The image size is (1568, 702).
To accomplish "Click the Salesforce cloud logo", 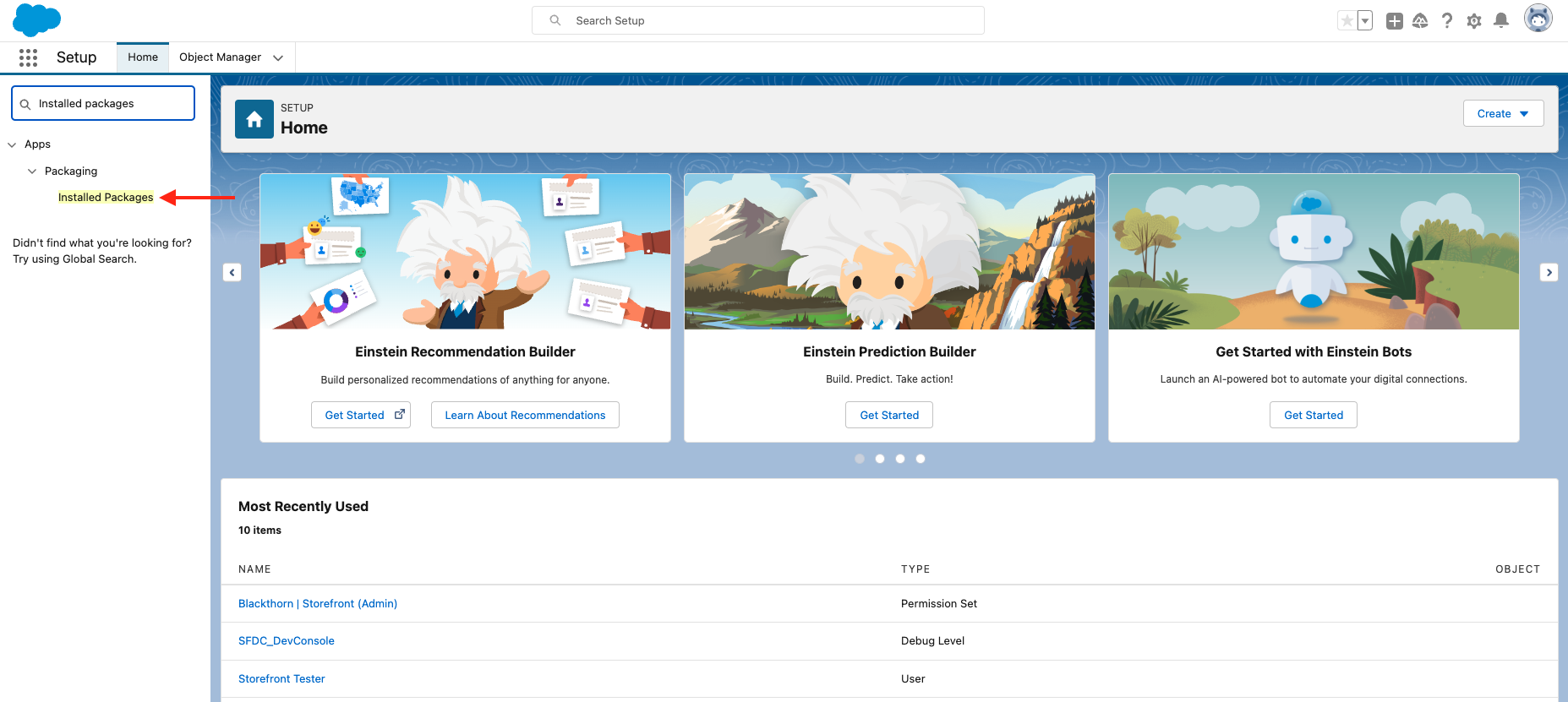I will pyautogui.click(x=37, y=19).
